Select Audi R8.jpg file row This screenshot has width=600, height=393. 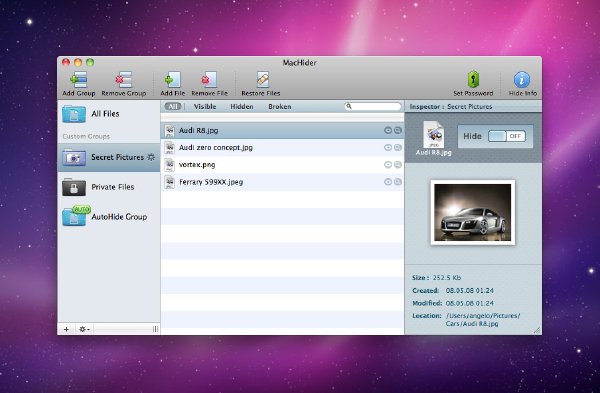[x=282, y=130]
